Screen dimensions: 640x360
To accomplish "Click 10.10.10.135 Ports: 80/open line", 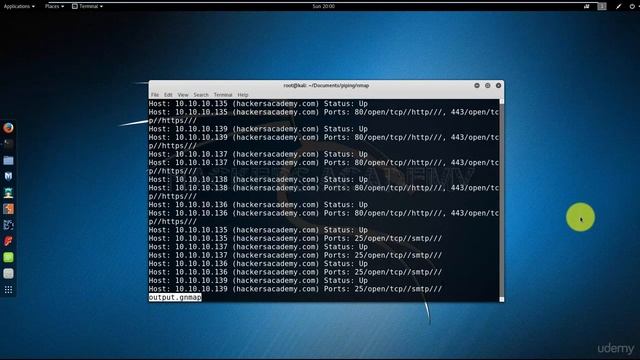I will [324, 116].
